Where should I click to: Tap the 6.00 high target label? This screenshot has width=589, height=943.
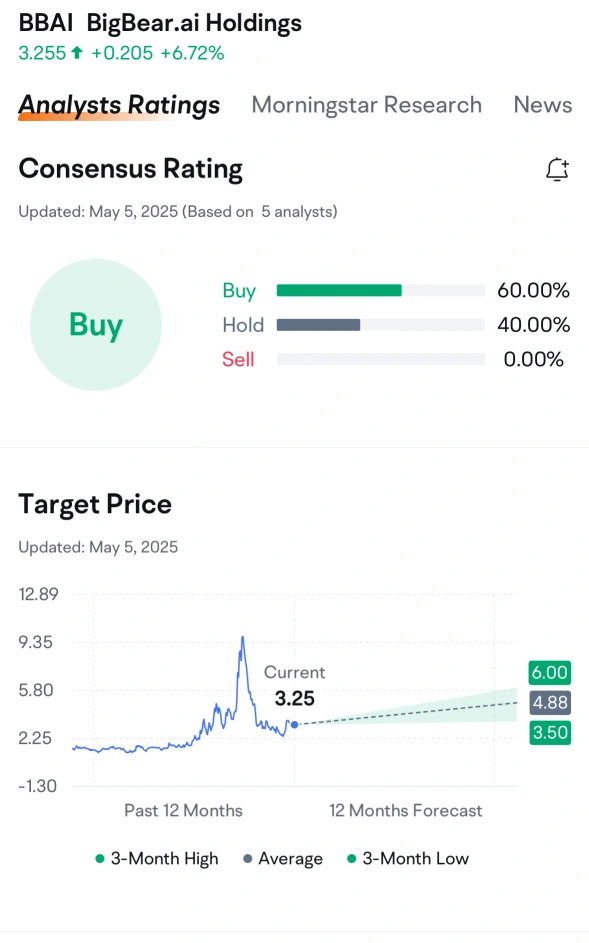click(x=550, y=672)
